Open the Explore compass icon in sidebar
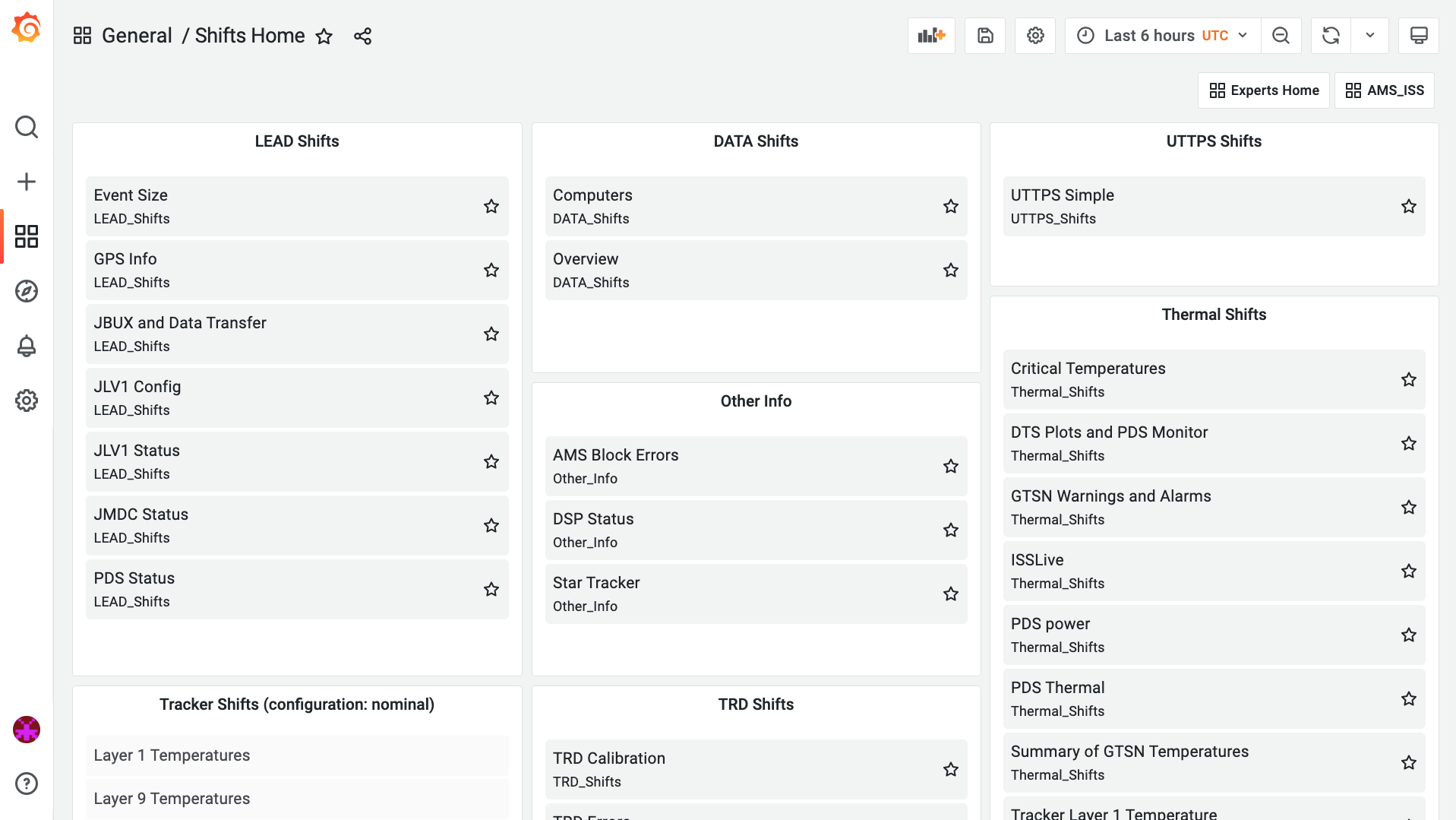Image resolution: width=1456 pixels, height=820 pixels. tap(27, 291)
